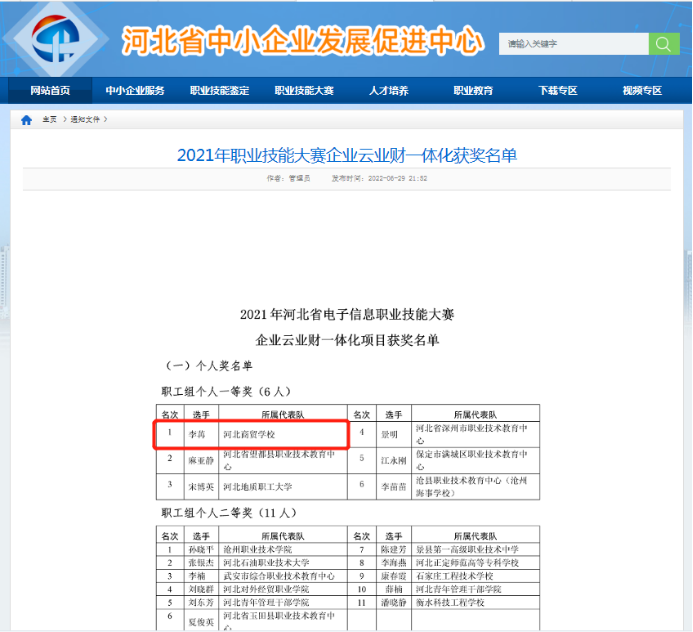Click 河北青年管理干部学院 in 刘东芳's row

click(266, 602)
